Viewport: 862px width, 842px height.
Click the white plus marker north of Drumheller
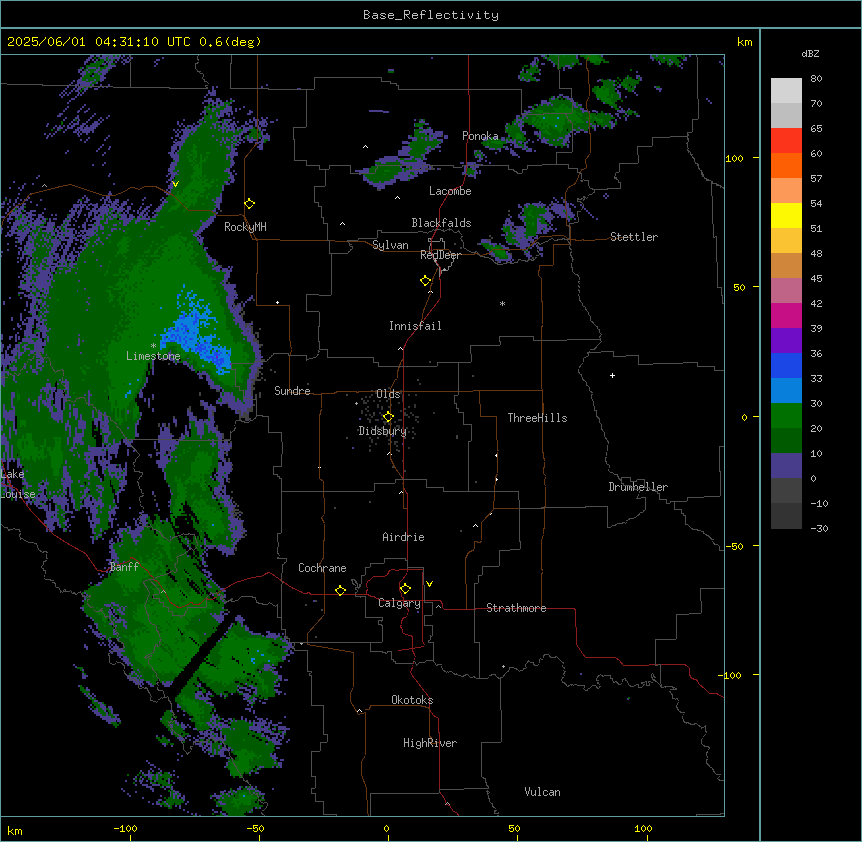point(612,375)
